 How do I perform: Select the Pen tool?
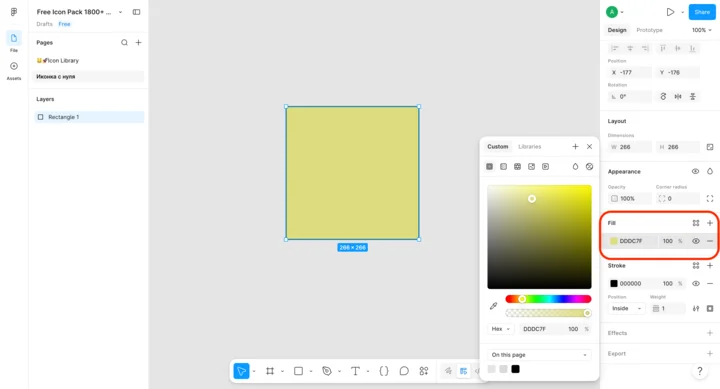(326, 371)
